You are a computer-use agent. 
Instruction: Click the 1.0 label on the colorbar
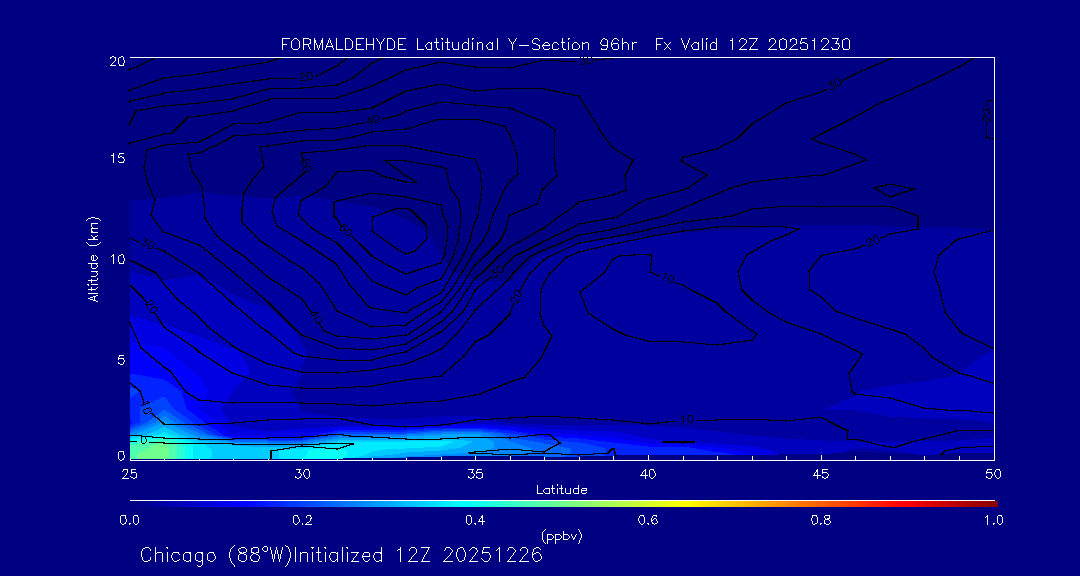click(994, 520)
